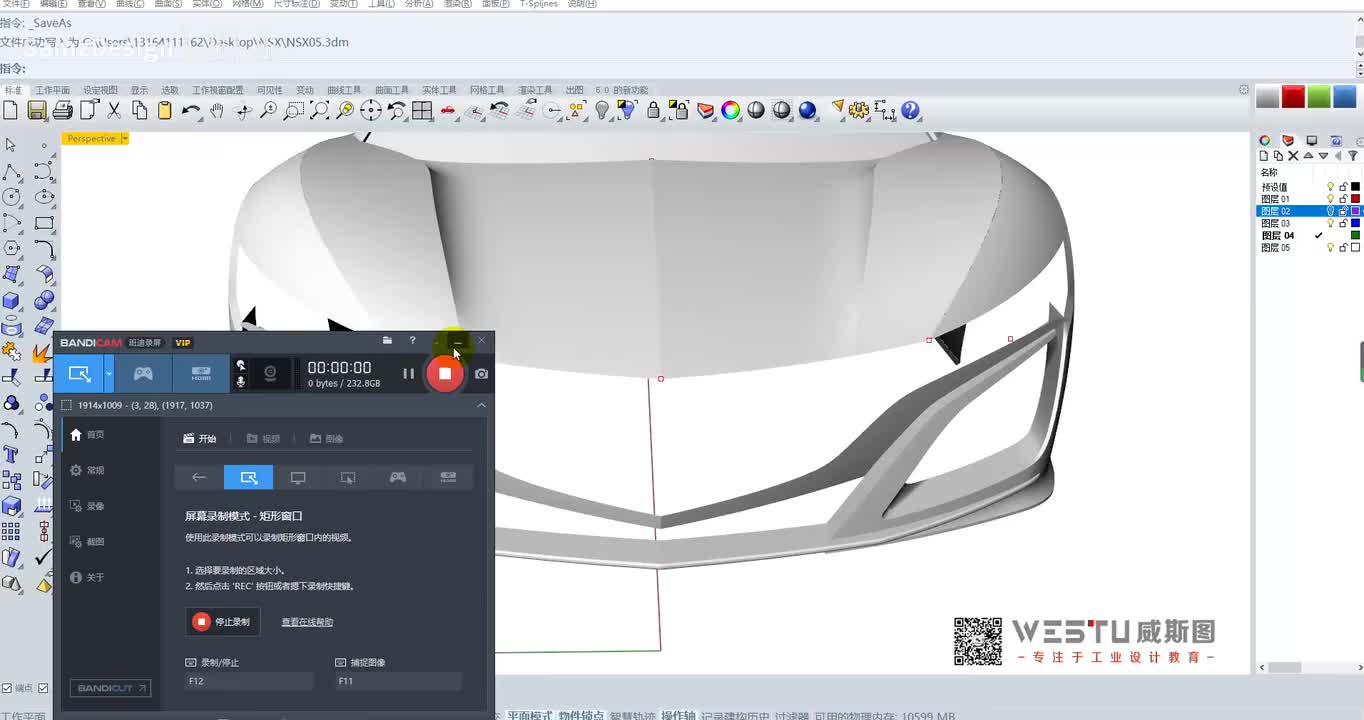
Task: Open the color wheel icon in toolbar
Action: point(731,111)
